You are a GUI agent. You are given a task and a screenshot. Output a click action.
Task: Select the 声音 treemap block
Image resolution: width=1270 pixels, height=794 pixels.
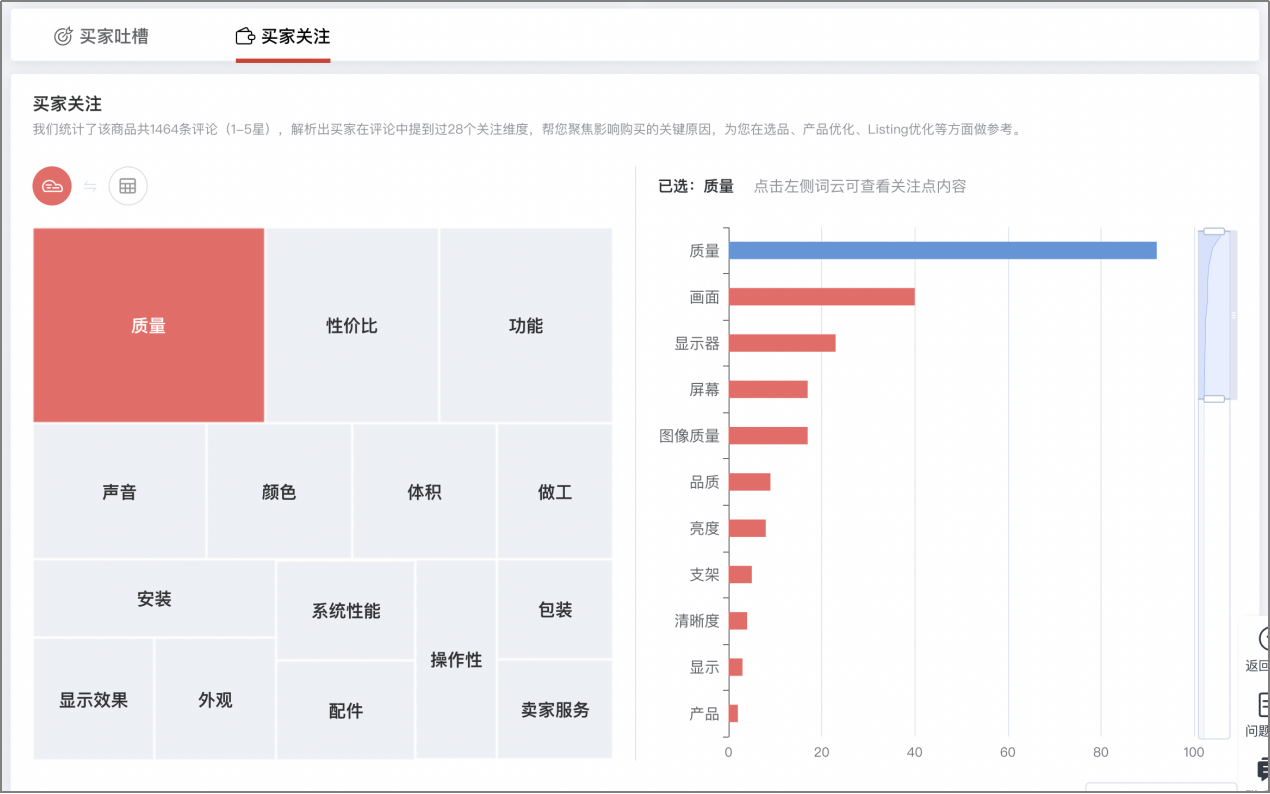tap(119, 491)
